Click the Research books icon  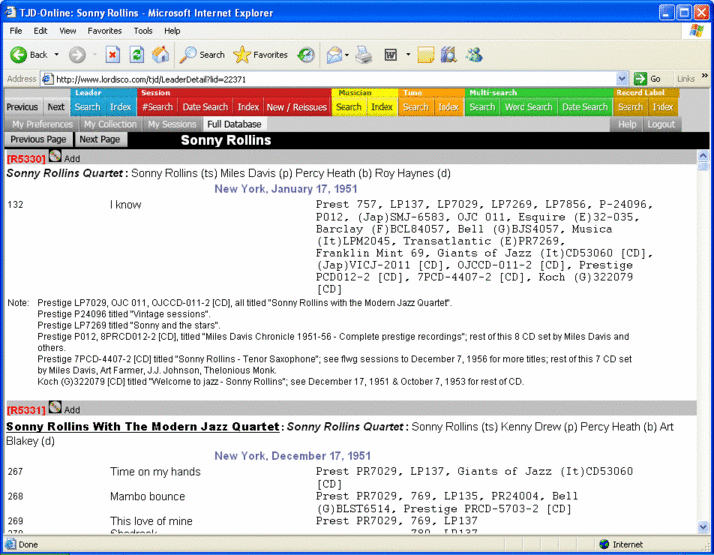[x=449, y=55]
